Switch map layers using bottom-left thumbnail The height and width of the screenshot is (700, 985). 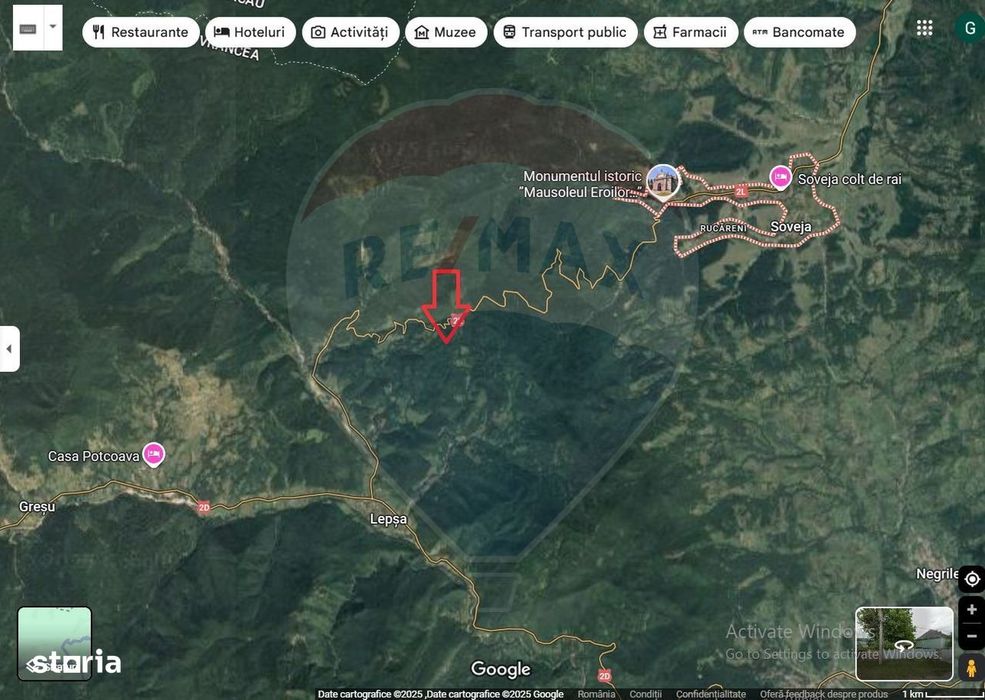[55, 643]
